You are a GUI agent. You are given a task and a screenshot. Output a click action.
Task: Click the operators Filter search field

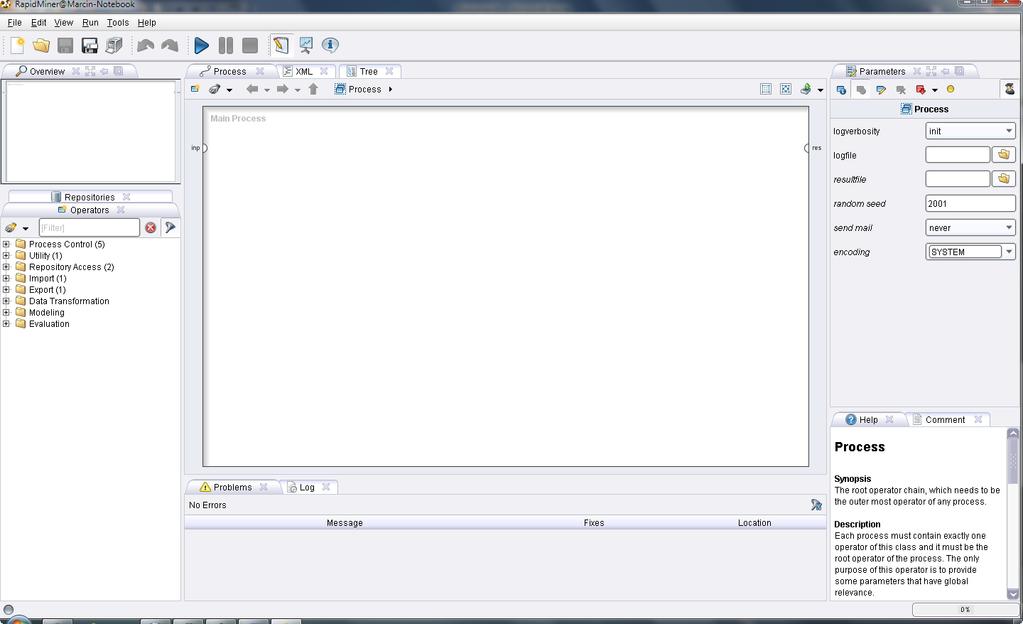click(x=89, y=228)
